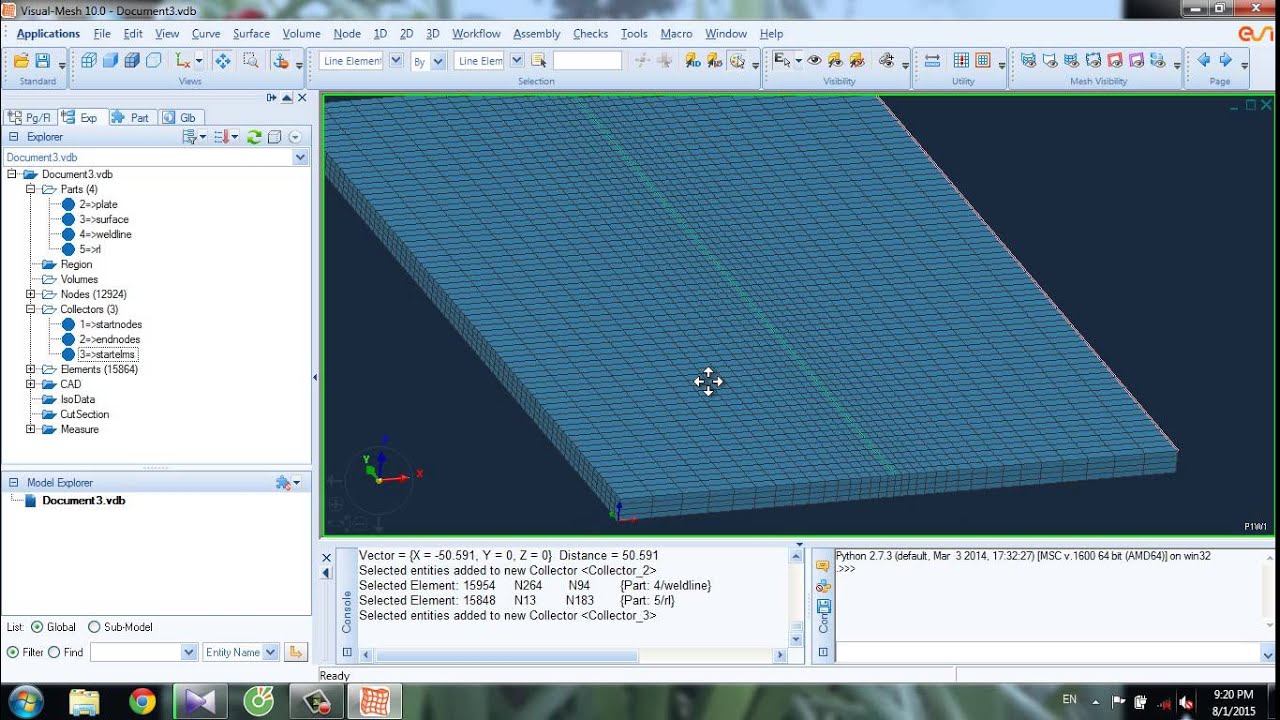Screen dimensions: 1280x720
Task: Open a file using the Standard toolbar folder icon
Action: click(21, 61)
